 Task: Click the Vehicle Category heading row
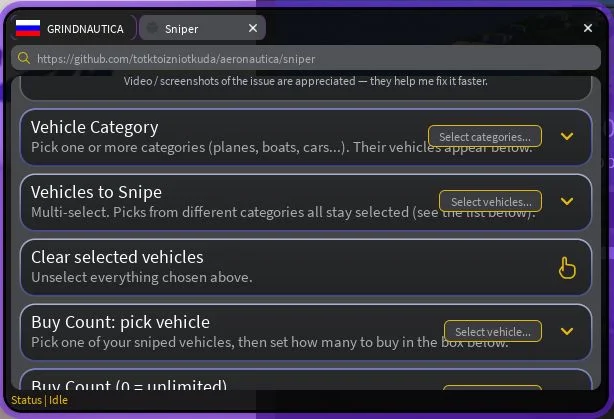point(305,137)
